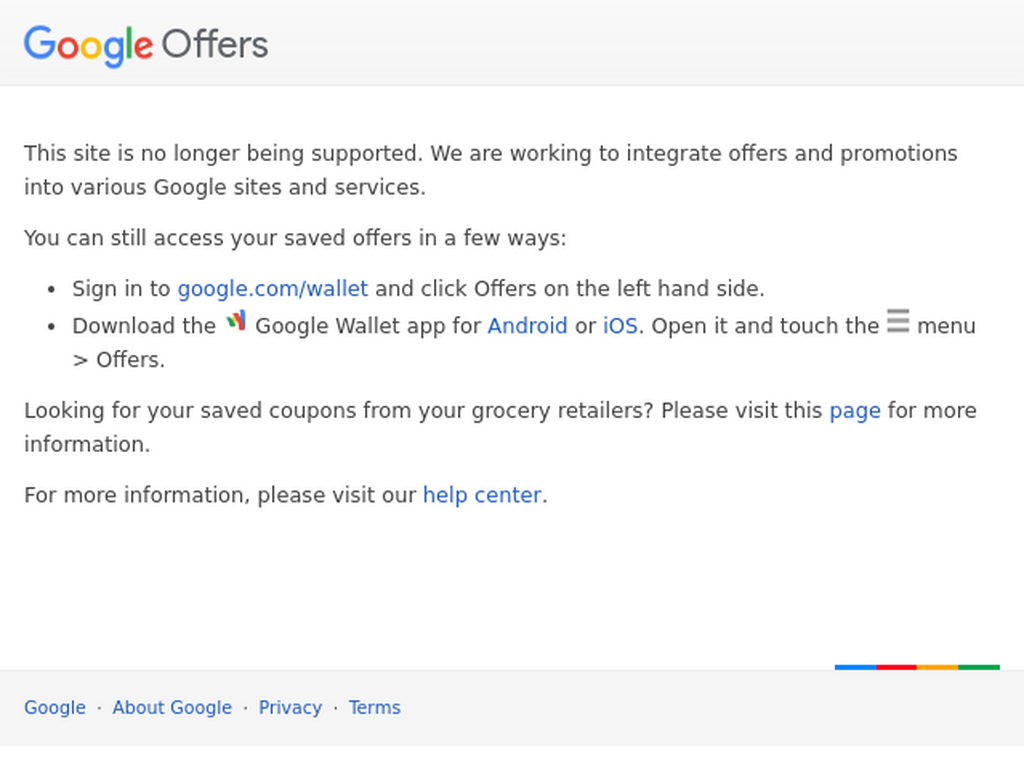Image resolution: width=1024 pixels, height=768 pixels.
Task: Open About Google in the footer
Action: pos(172,708)
